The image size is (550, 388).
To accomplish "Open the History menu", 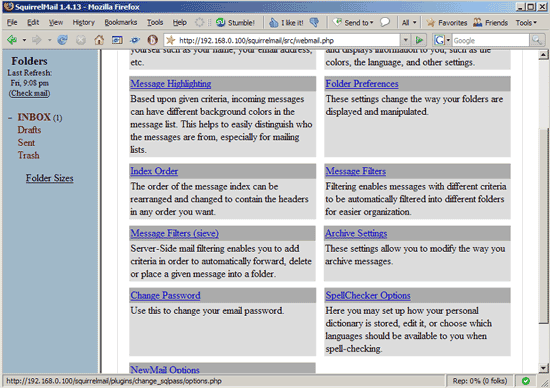I will click(83, 22).
